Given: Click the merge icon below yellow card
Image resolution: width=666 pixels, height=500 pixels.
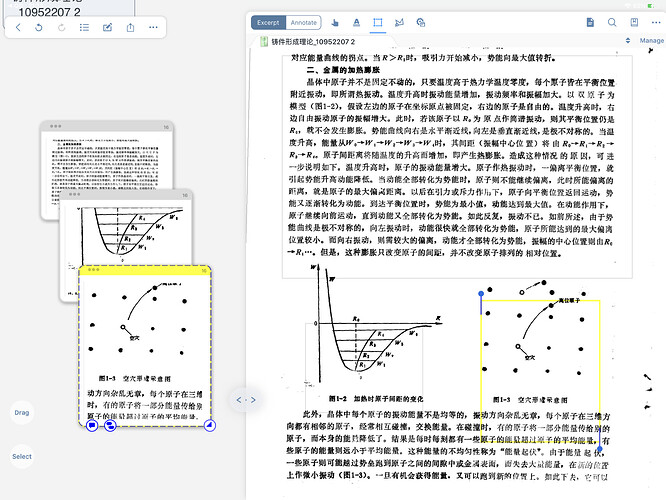Looking at the screenshot, I should 110,425.
